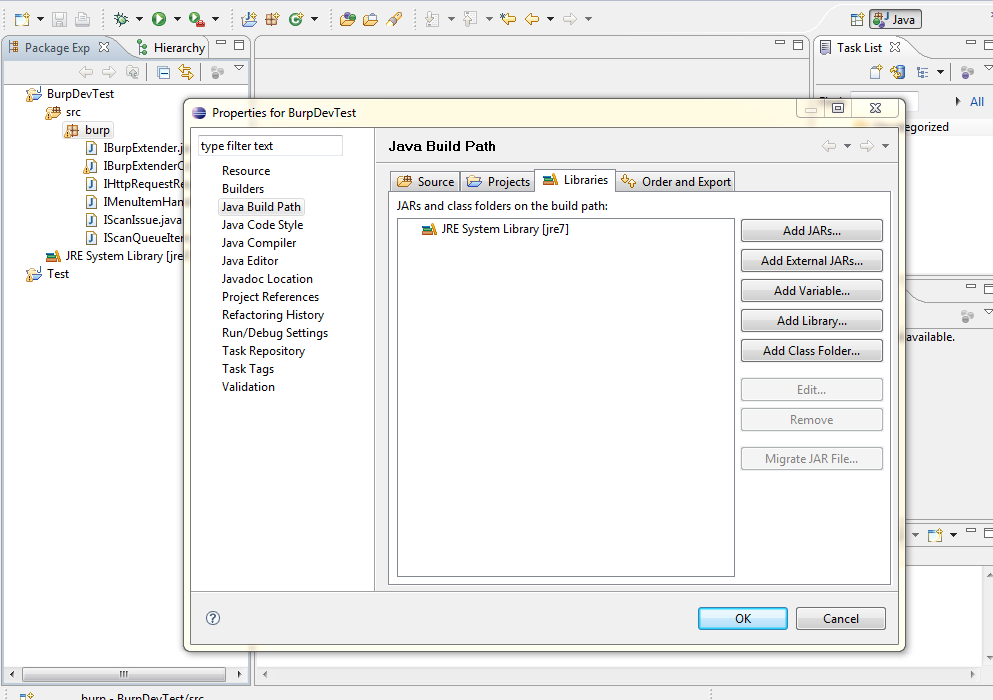Screen dimensions: 993x700
Task: Click the Run External Tools icon
Action: [197, 19]
